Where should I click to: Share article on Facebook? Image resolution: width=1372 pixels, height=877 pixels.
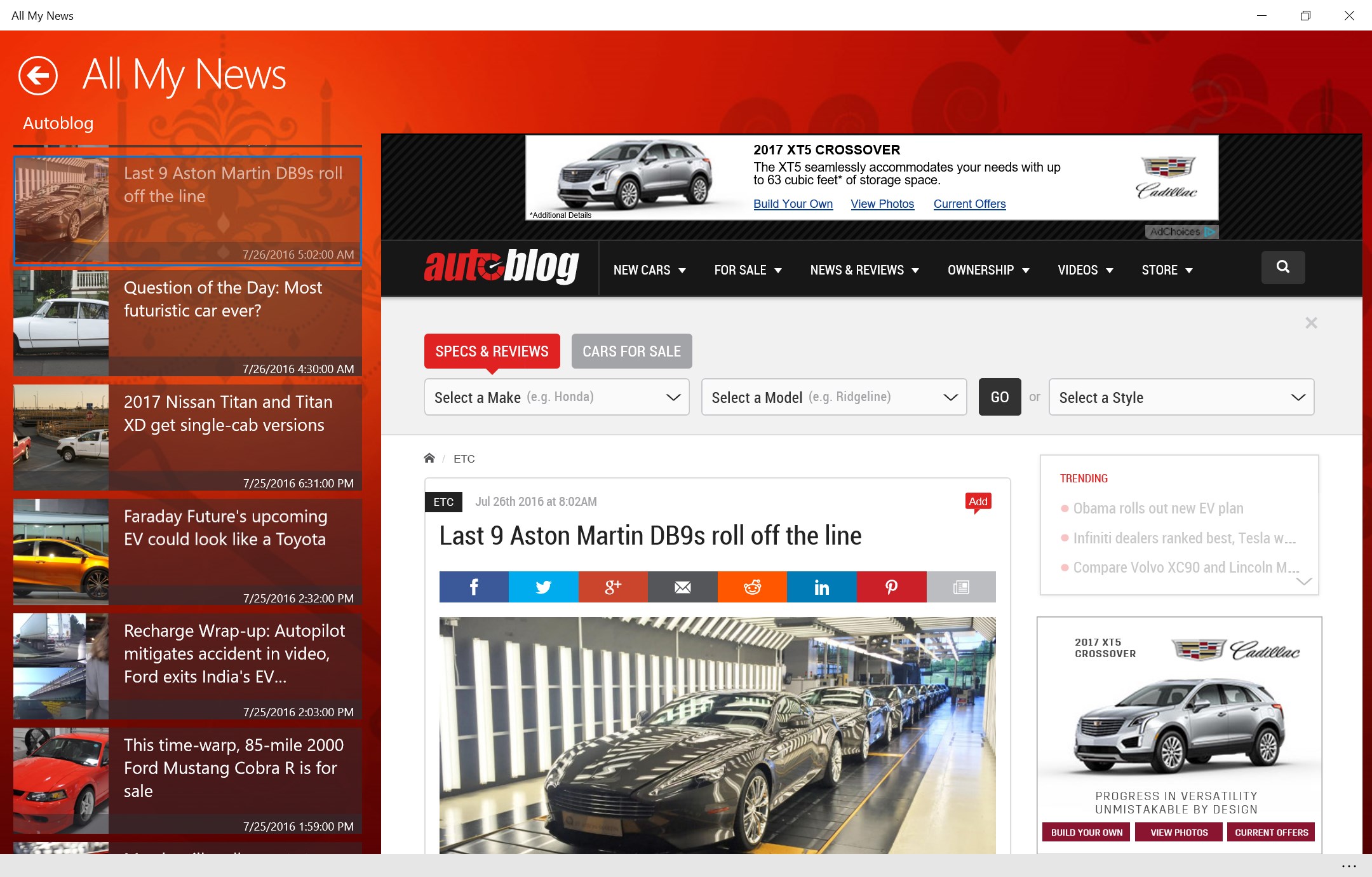click(x=474, y=587)
